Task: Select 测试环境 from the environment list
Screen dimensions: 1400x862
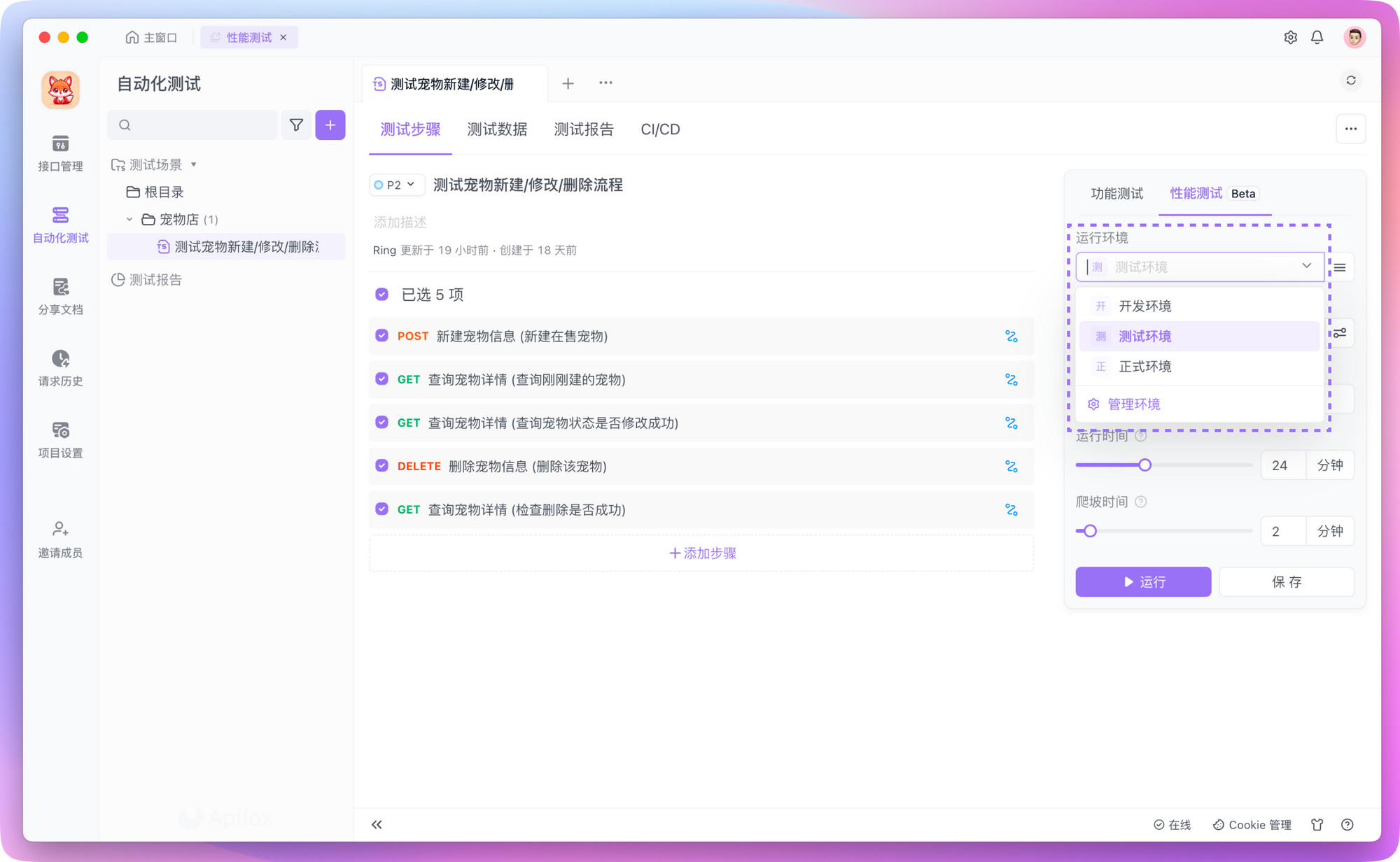Action: tap(1199, 337)
